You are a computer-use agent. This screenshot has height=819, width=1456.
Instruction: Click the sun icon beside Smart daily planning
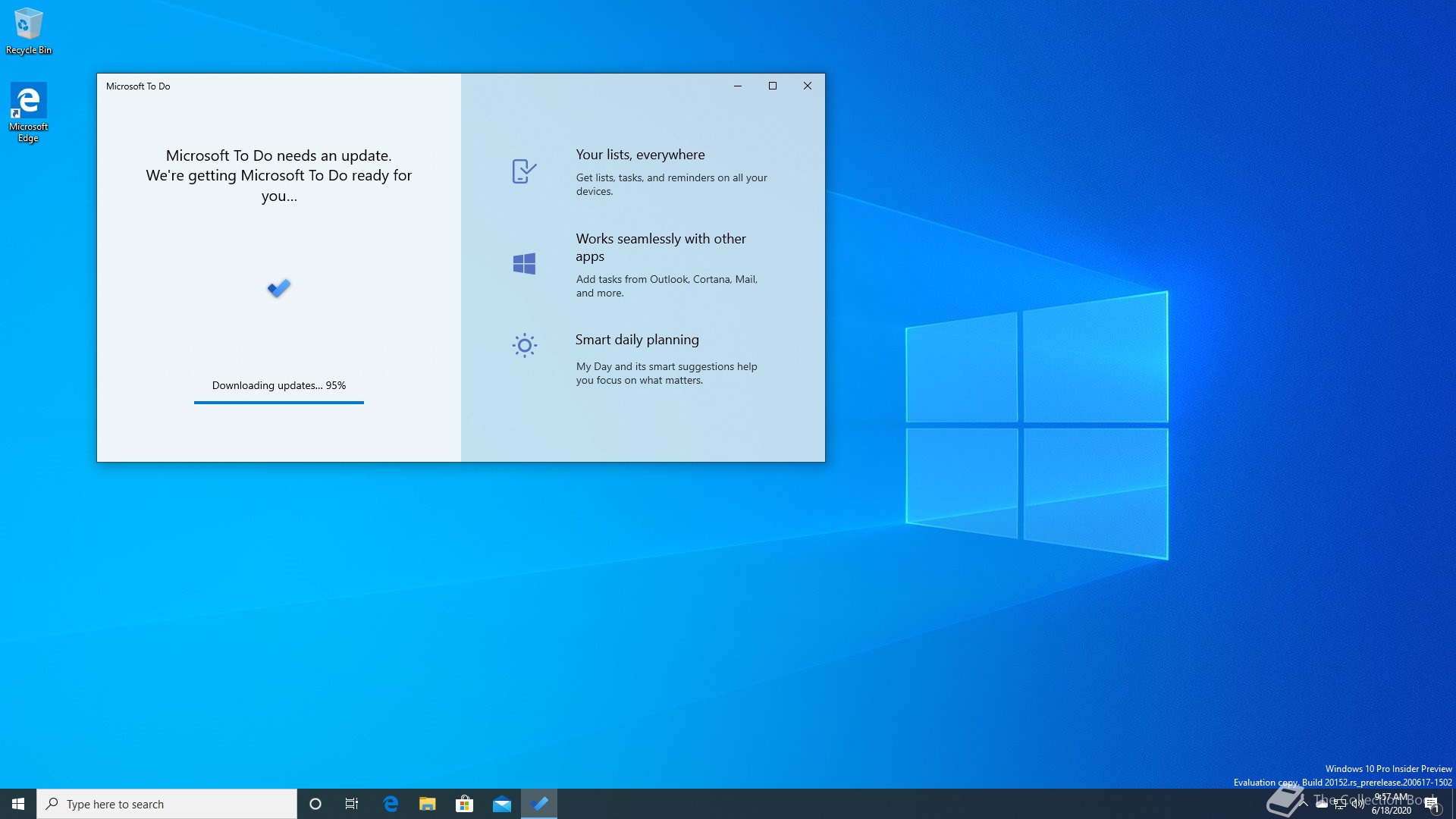point(524,346)
